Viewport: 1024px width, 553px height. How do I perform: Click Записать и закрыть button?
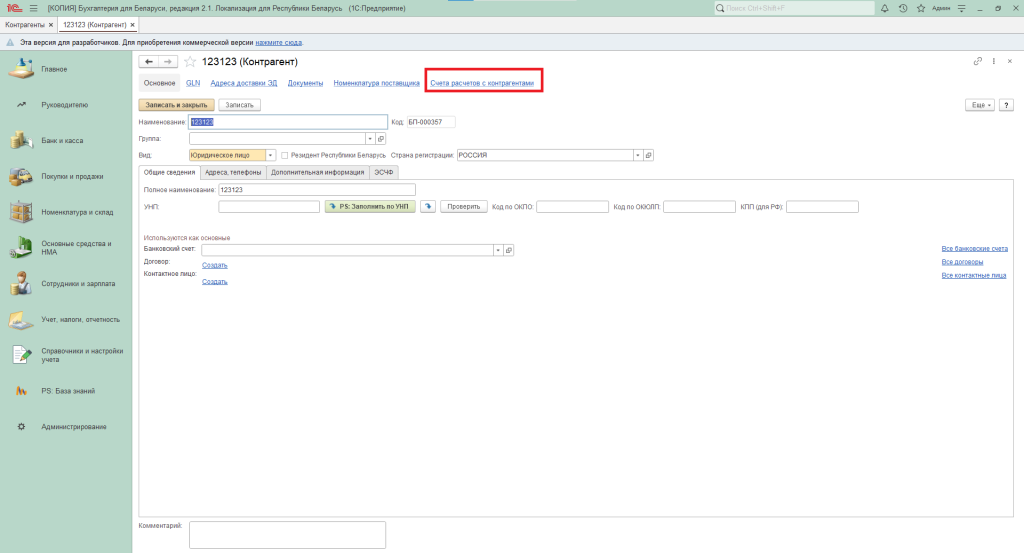click(x=175, y=104)
